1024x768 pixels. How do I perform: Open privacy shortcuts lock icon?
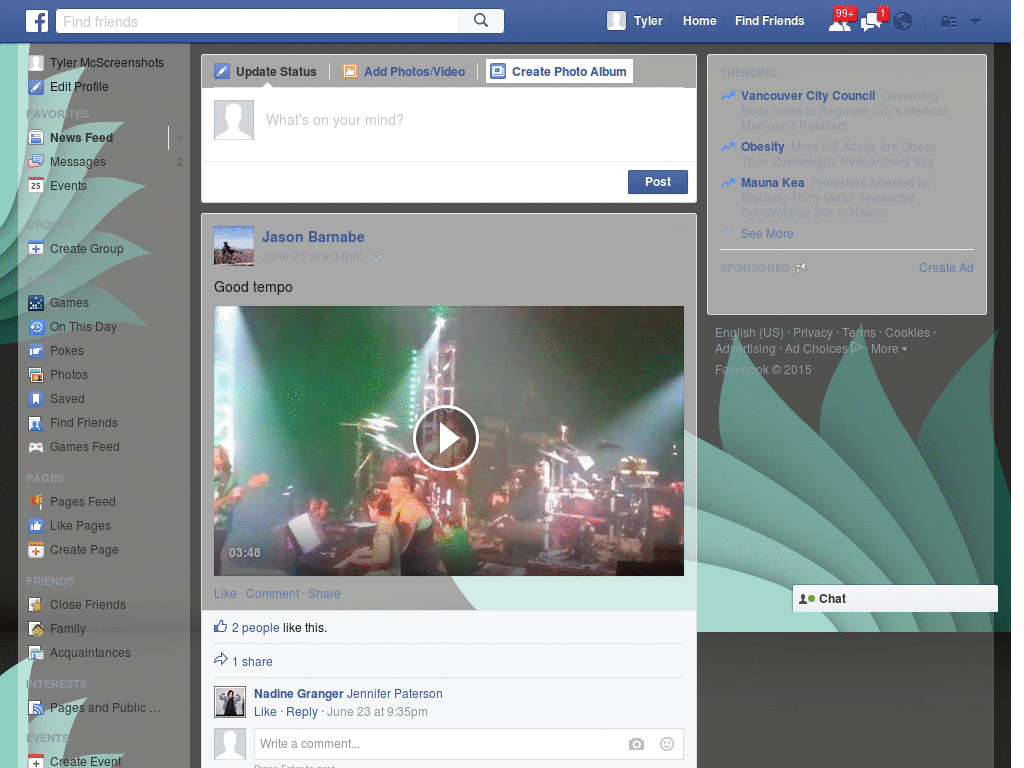point(948,22)
